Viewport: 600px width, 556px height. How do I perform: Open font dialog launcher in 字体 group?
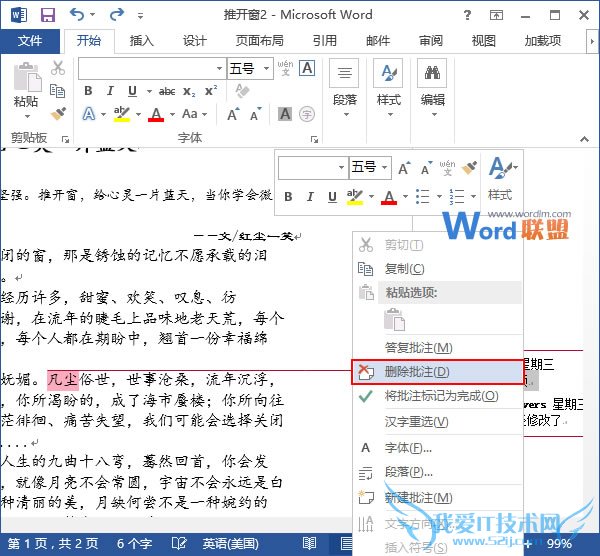pyautogui.click(x=314, y=140)
